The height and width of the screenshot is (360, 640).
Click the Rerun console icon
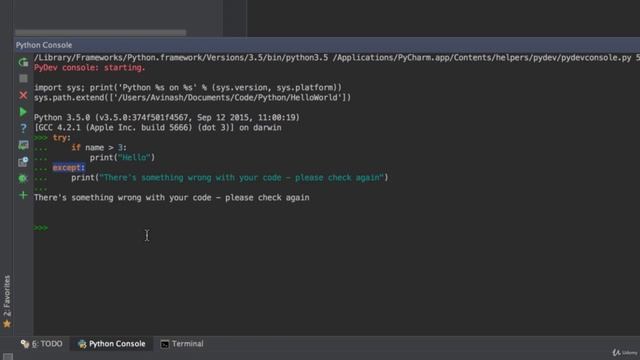[23, 62]
